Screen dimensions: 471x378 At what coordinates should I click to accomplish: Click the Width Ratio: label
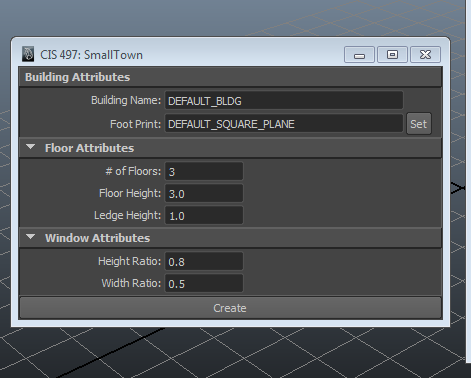tap(131, 283)
